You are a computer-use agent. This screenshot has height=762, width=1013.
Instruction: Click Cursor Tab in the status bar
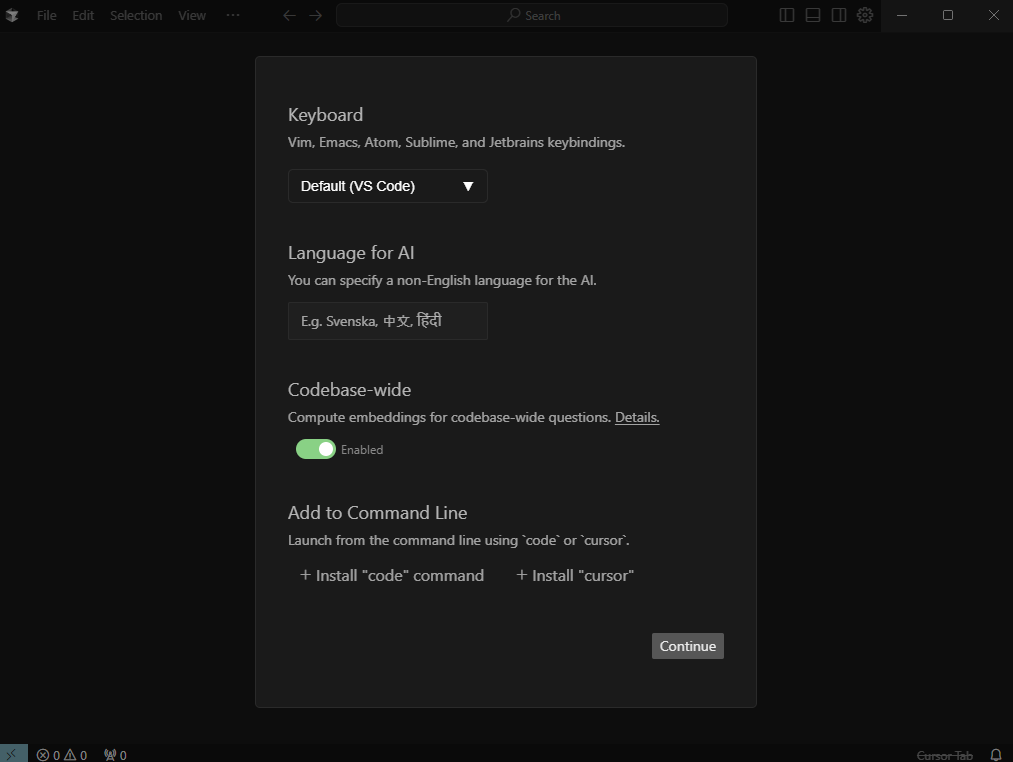click(945, 755)
